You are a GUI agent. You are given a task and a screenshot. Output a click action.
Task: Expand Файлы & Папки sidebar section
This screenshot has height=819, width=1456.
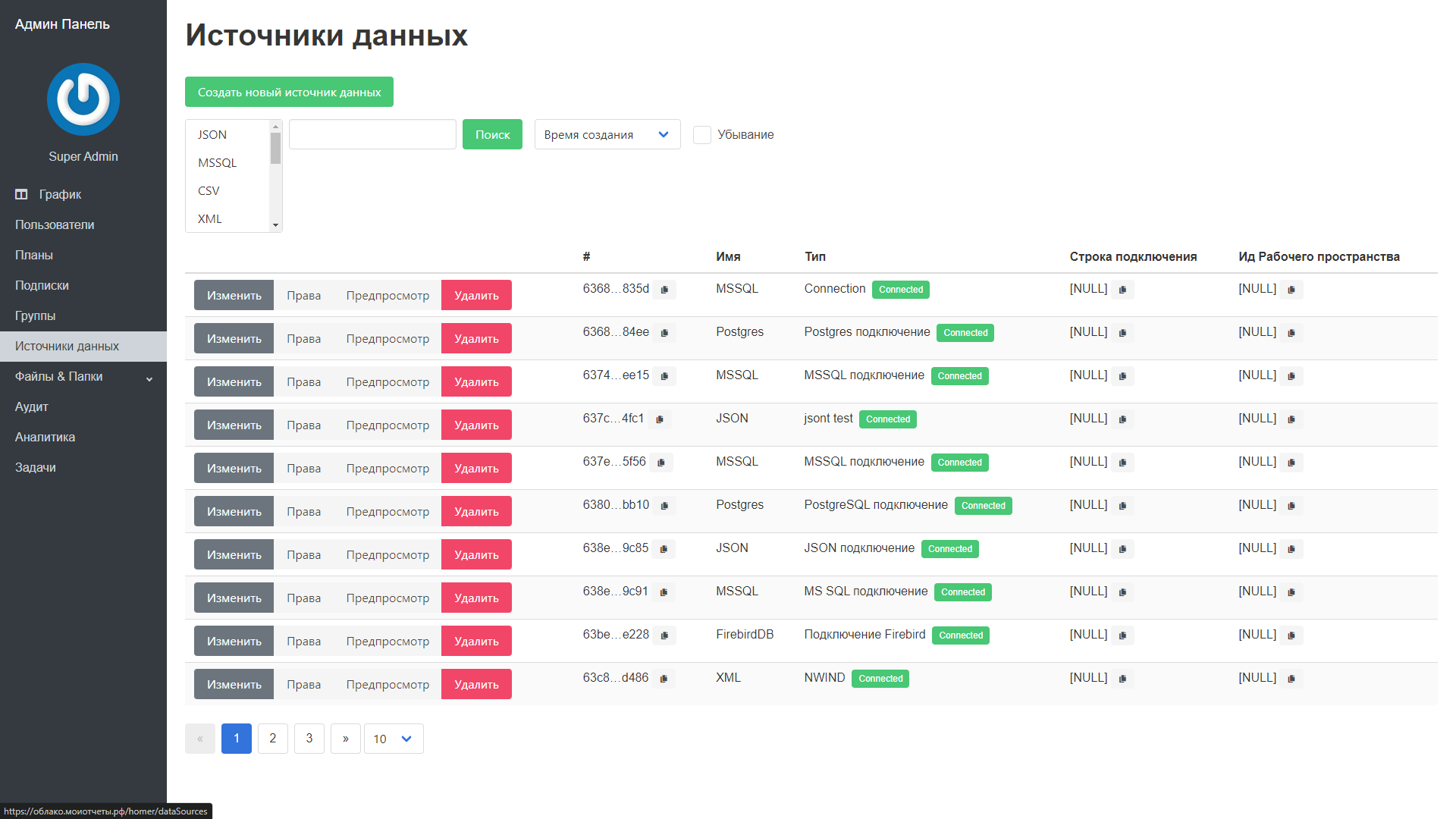(83, 377)
